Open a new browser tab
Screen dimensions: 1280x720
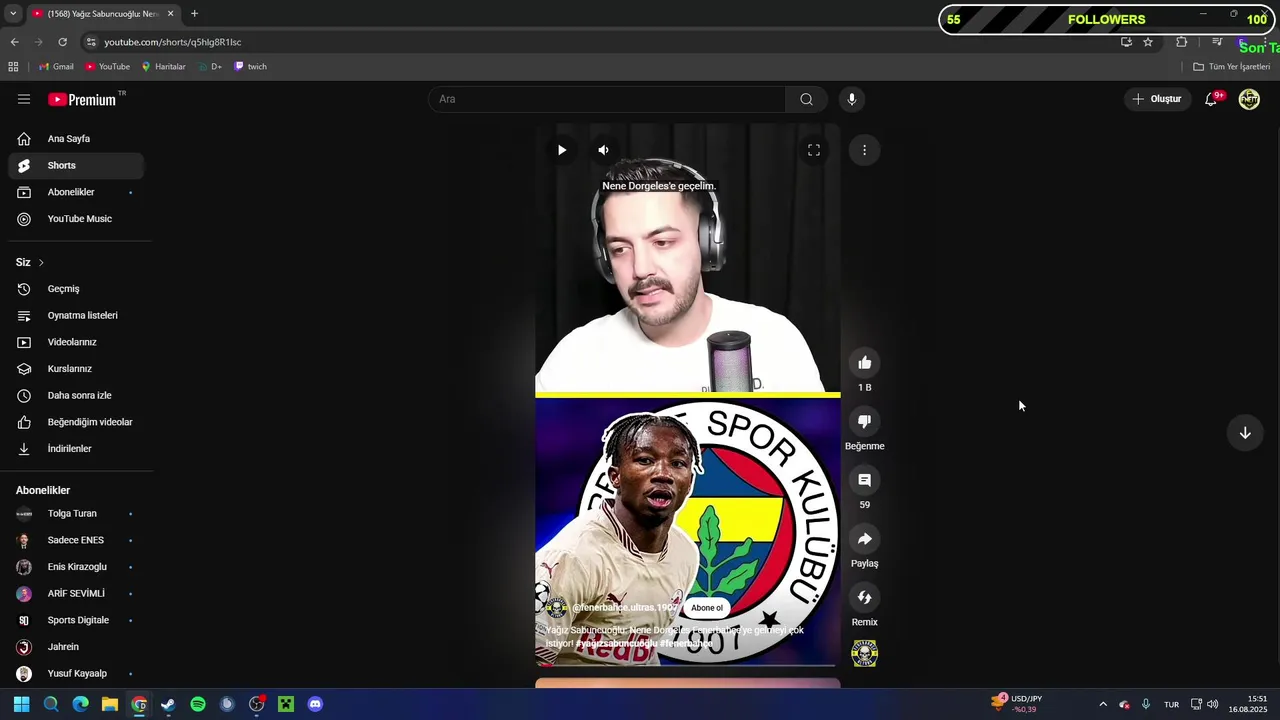point(194,14)
